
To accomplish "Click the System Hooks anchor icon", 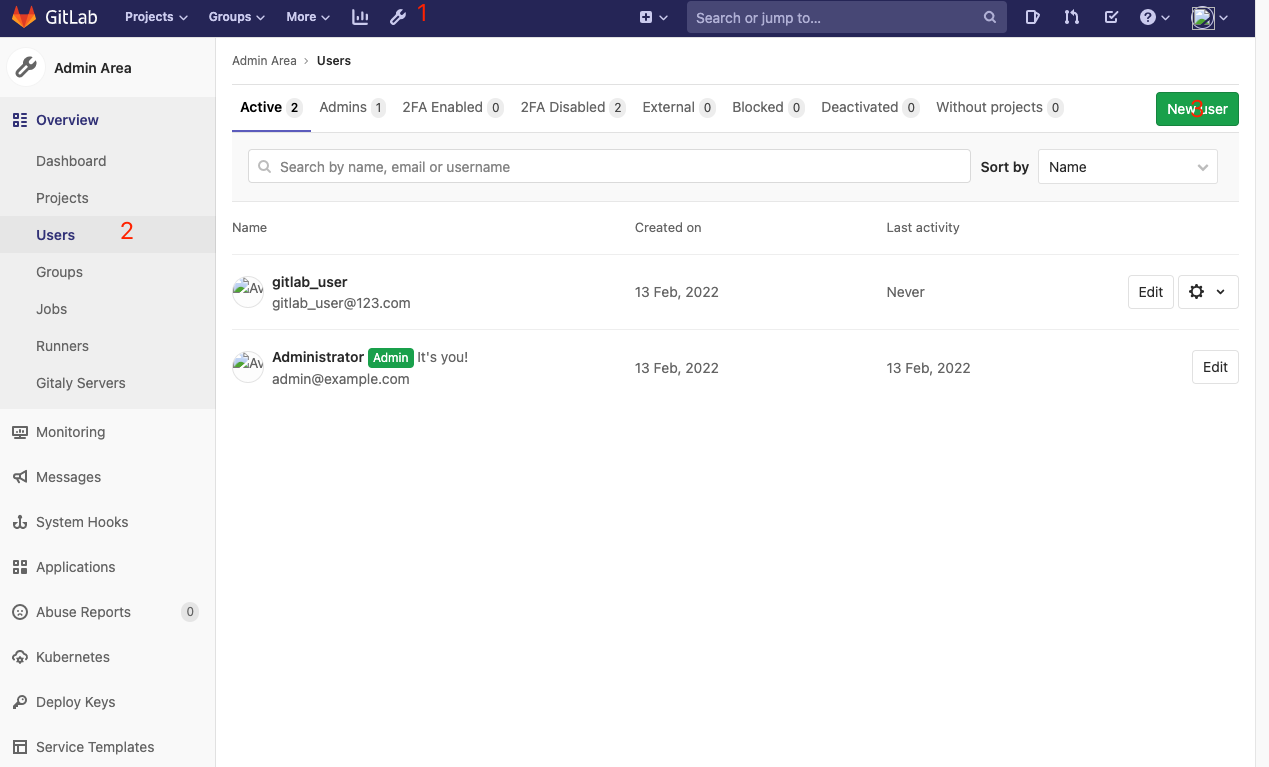I will 19,522.
